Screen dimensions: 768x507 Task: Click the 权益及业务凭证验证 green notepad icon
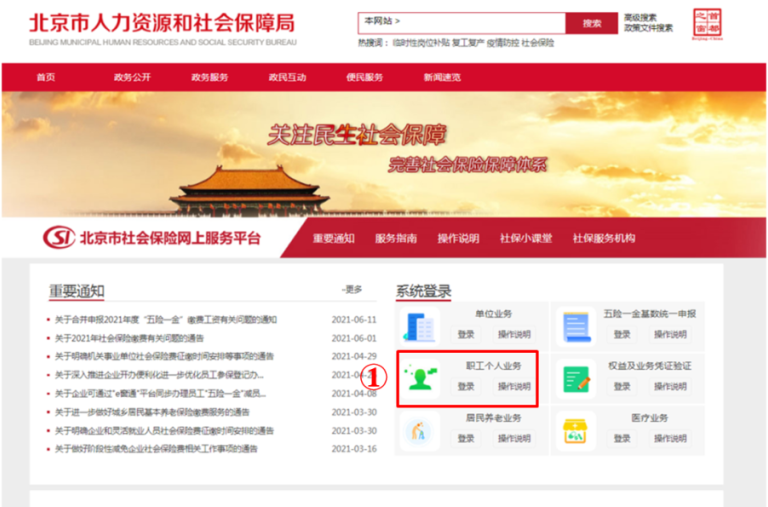[576, 379]
